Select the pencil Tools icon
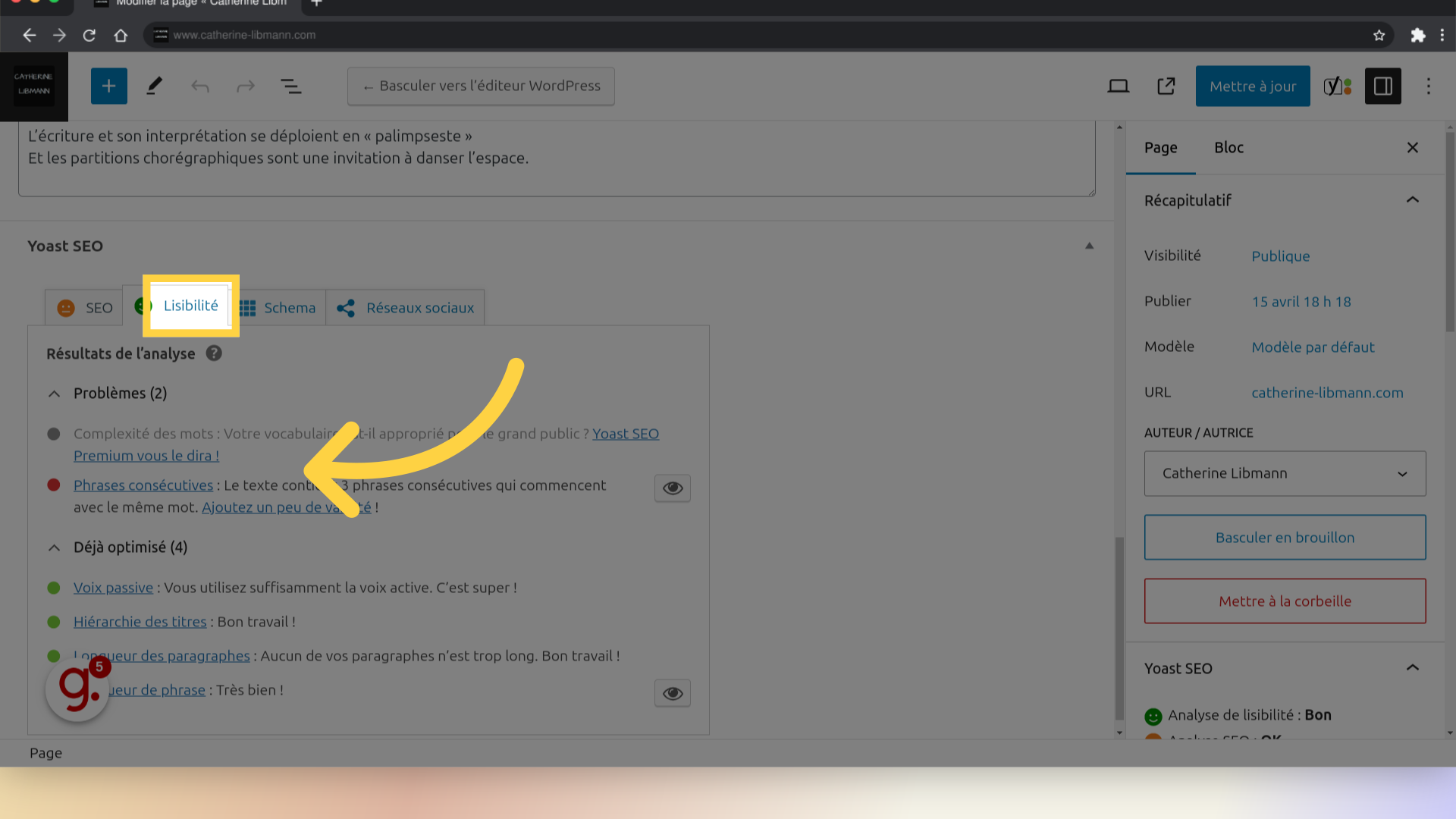Viewport: 1456px width, 819px height. tap(155, 86)
